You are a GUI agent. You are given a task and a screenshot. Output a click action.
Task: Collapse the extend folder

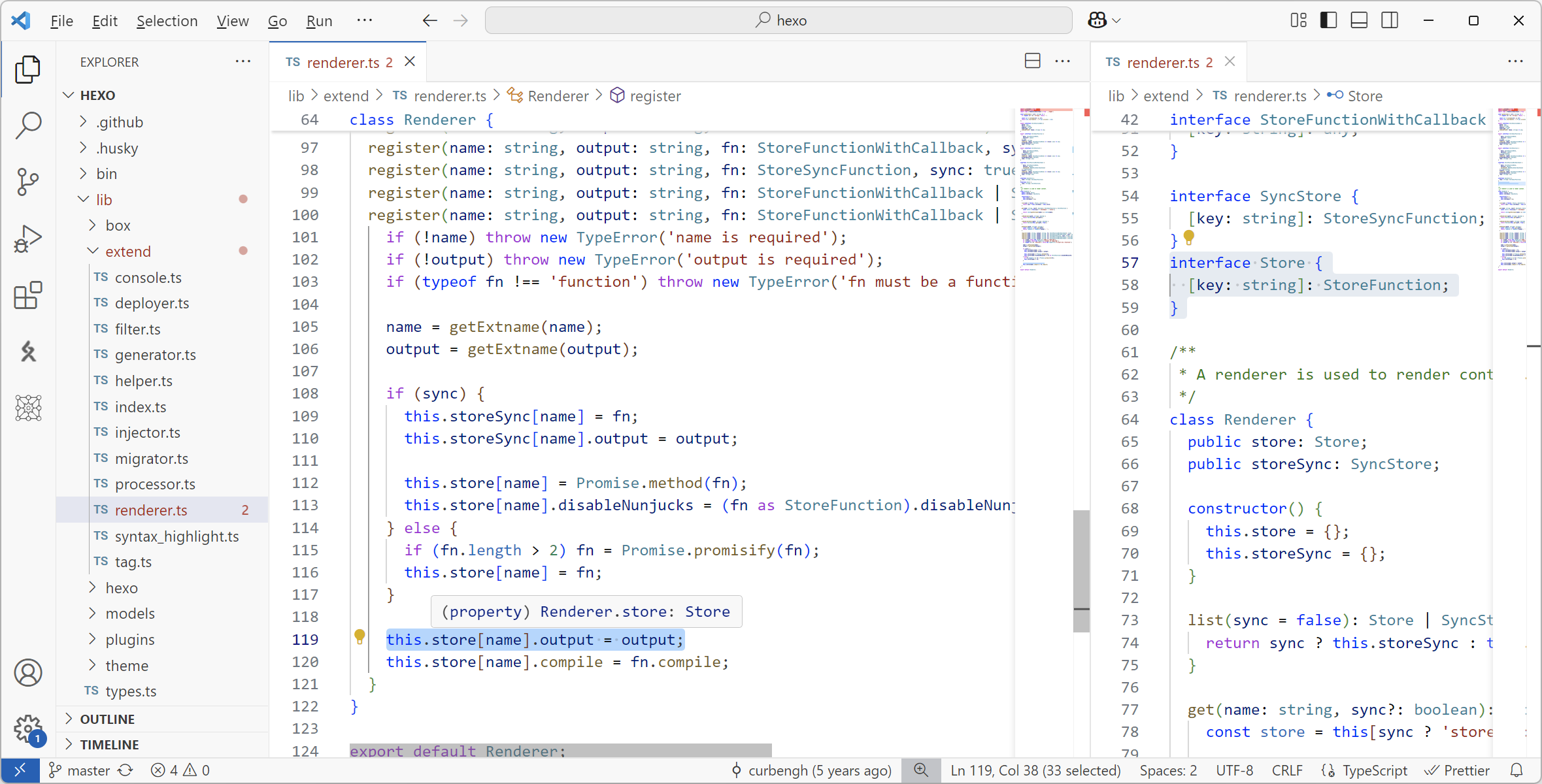(x=128, y=252)
